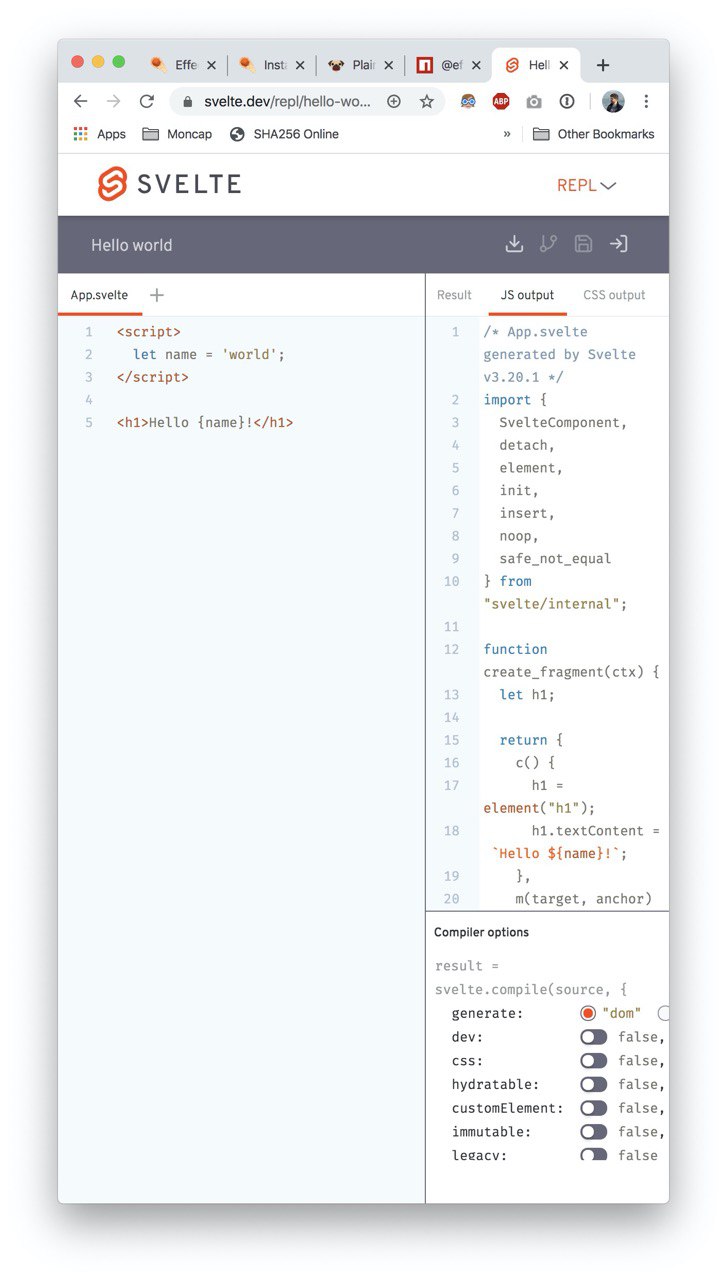Open a new browser tab
This screenshot has width=727, height=1280.
pyautogui.click(x=603, y=65)
